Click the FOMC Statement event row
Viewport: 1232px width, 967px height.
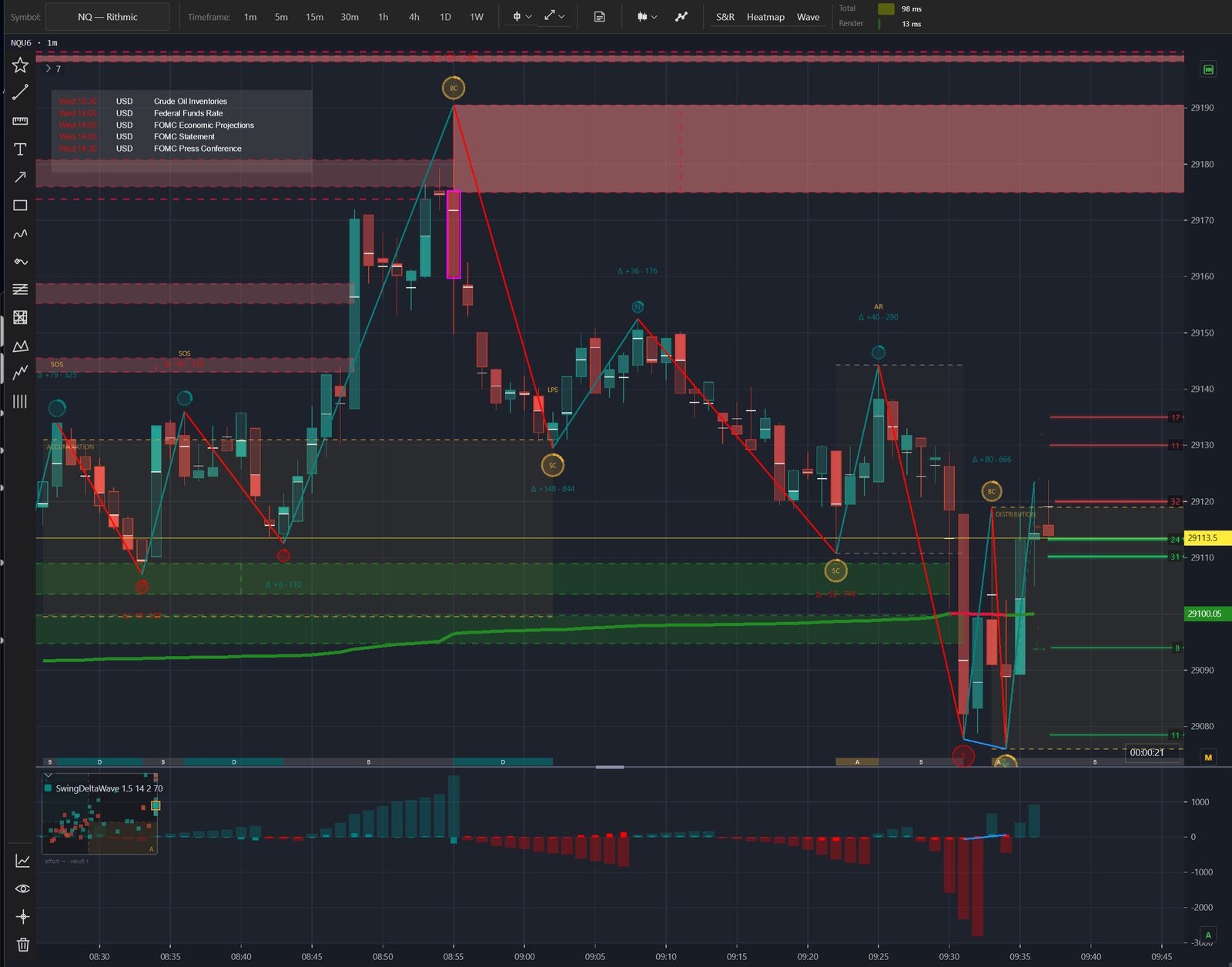click(181, 137)
